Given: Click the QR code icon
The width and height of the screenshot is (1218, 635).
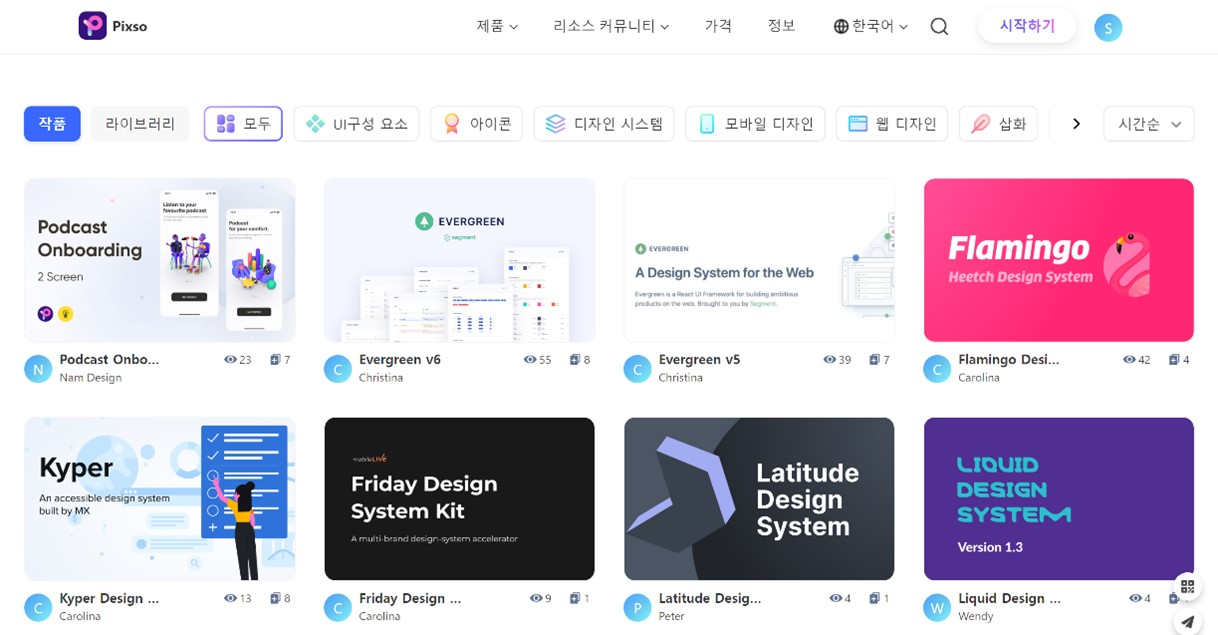Looking at the screenshot, I should pyautogui.click(x=1187, y=587).
